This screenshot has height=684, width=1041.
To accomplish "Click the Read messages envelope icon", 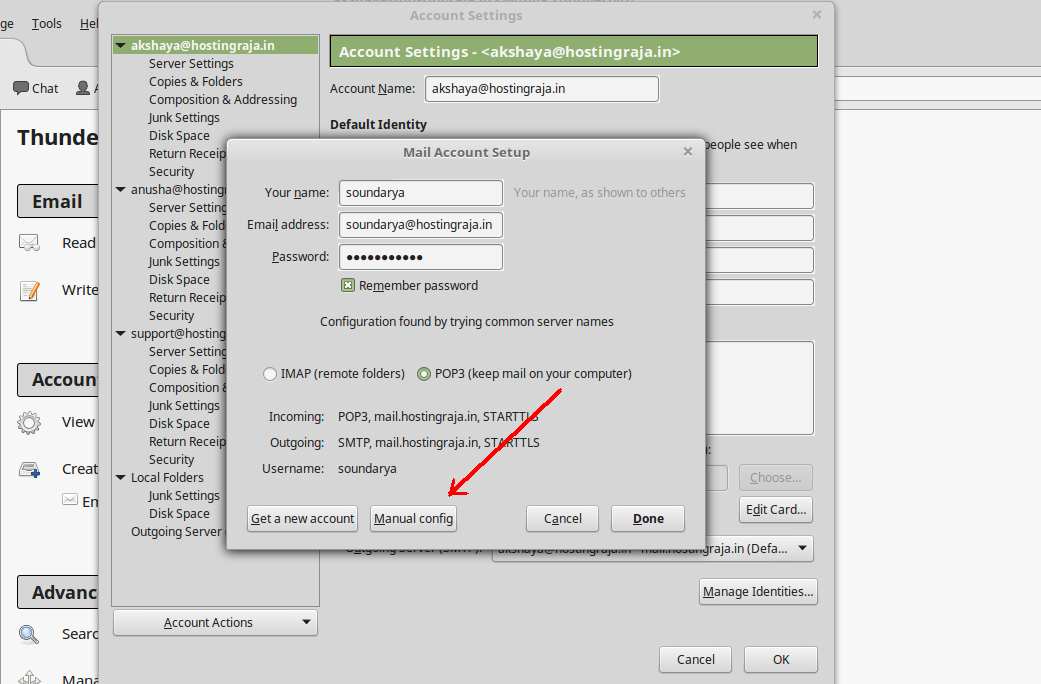I will (29, 243).
